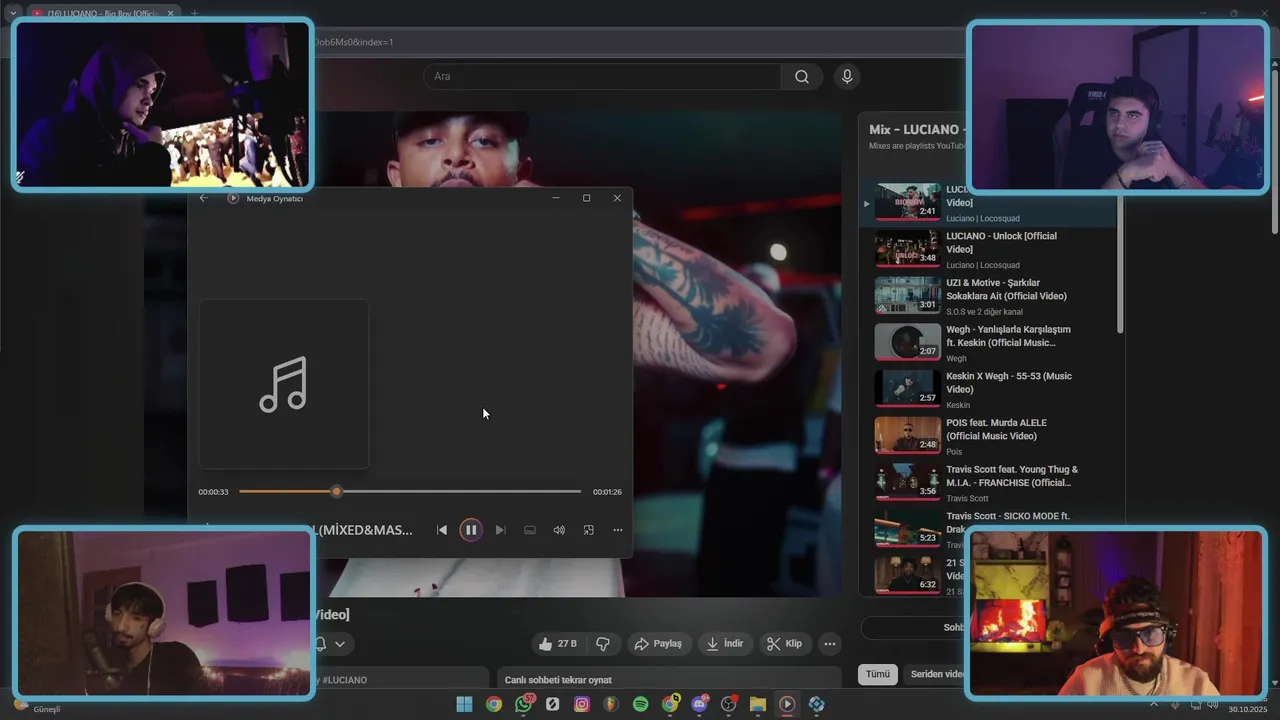Click the currently playing BIG BOY thumbnail
Viewport: 1280px width, 720px height.
[908, 202]
